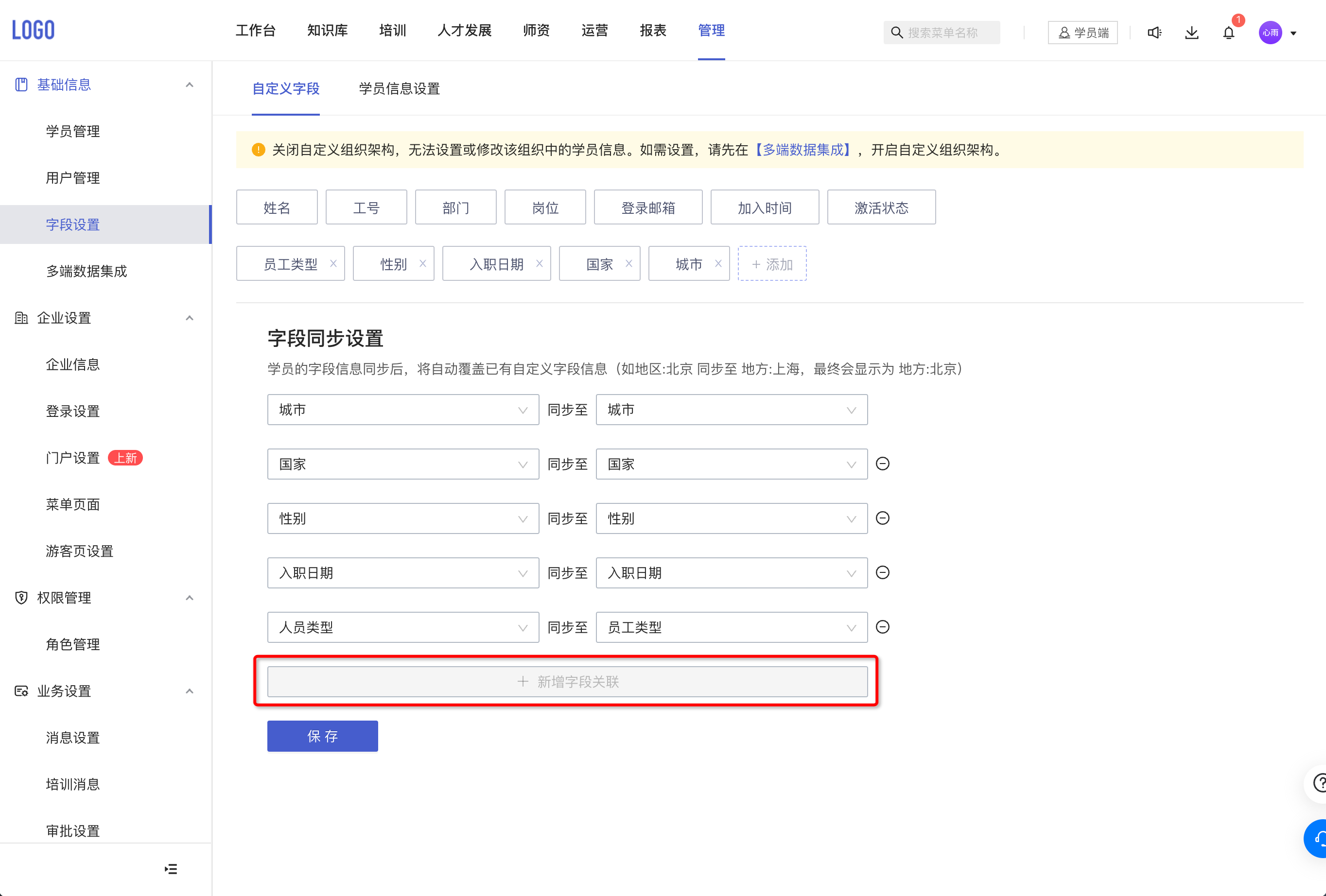Select the 自定义字段 tab
The height and width of the screenshot is (896, 1326).
[x=286, y=88]
